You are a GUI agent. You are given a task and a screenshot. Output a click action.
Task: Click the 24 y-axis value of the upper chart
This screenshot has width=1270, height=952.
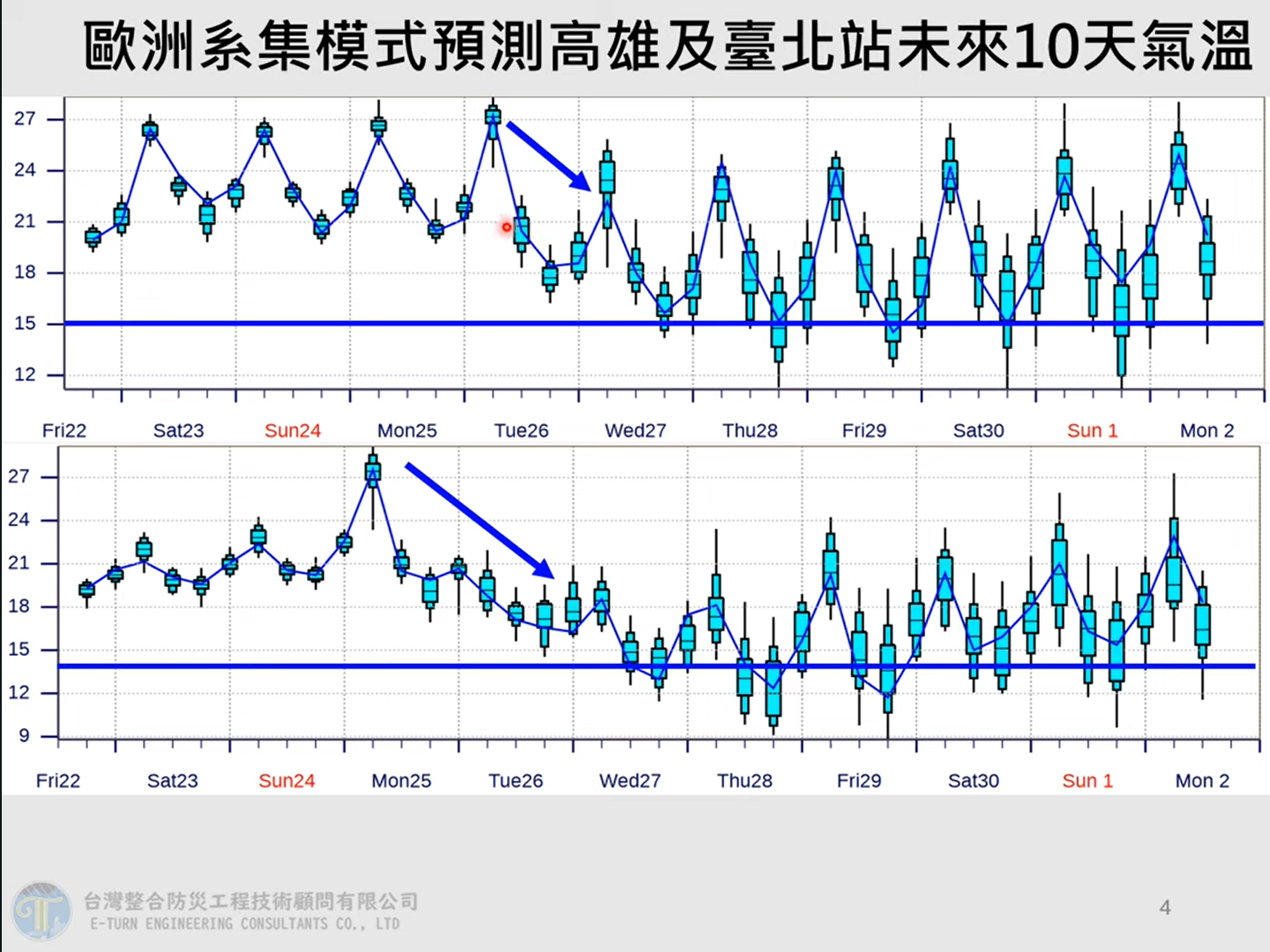pyautogui.click(x=25, y=169)
